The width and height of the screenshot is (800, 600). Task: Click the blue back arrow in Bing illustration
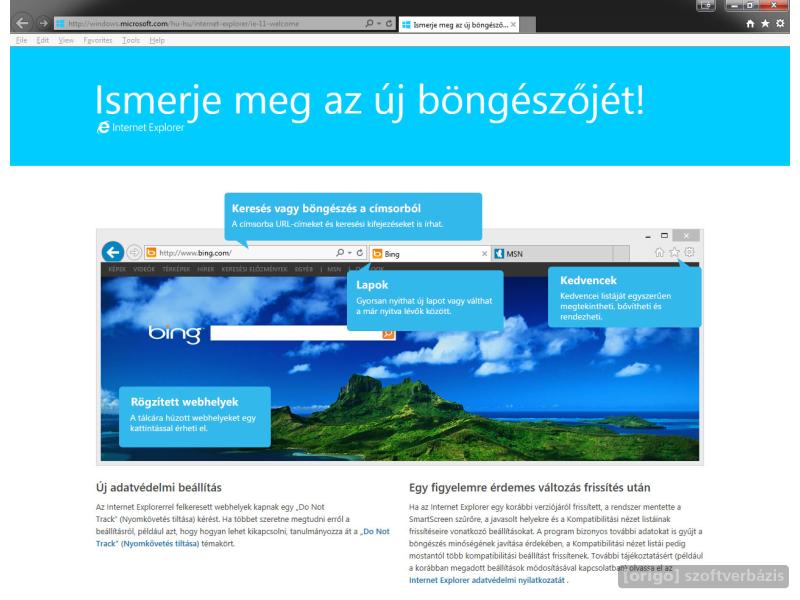113,252
